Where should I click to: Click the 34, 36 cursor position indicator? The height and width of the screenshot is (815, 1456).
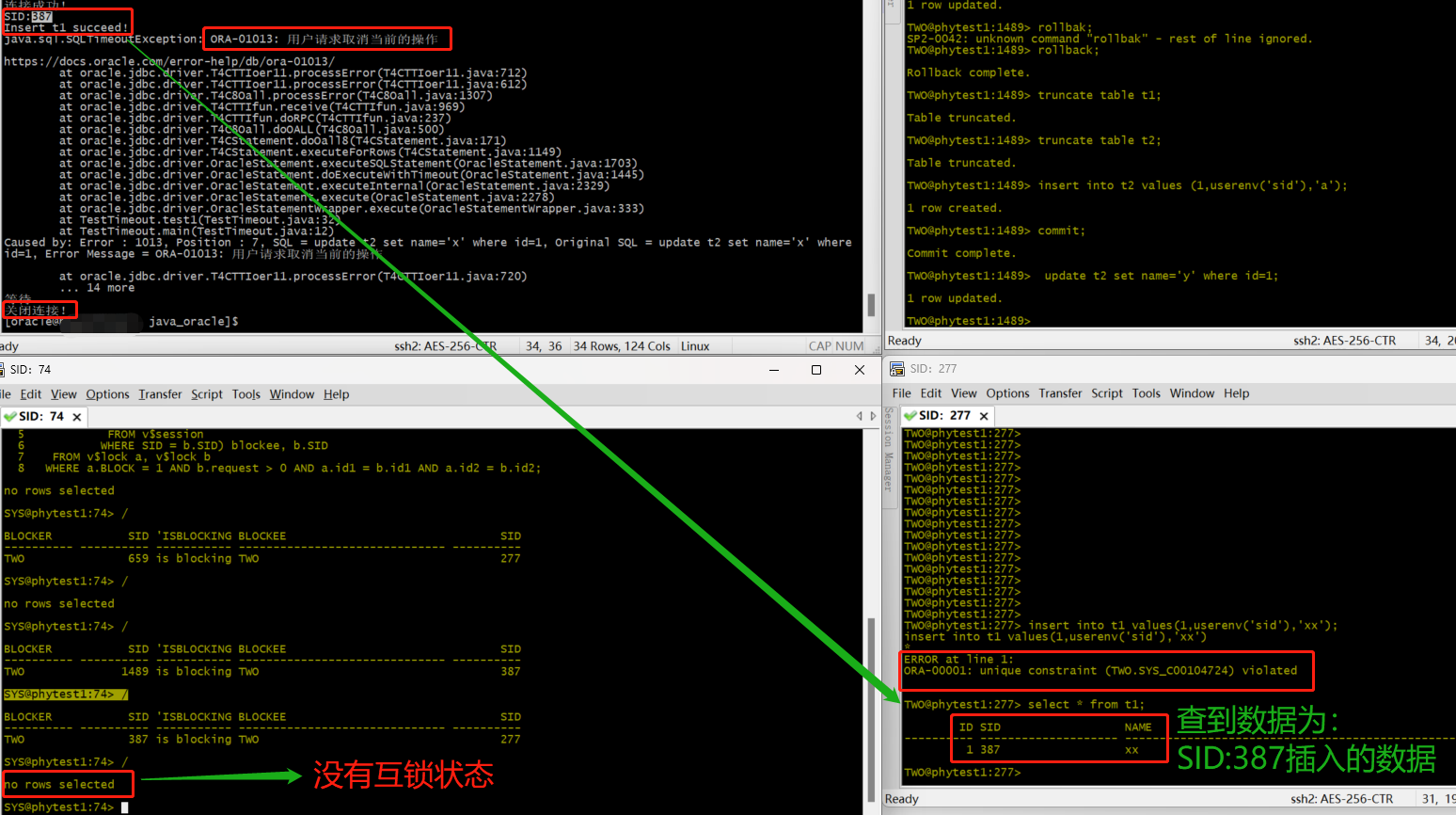point(544,345)
